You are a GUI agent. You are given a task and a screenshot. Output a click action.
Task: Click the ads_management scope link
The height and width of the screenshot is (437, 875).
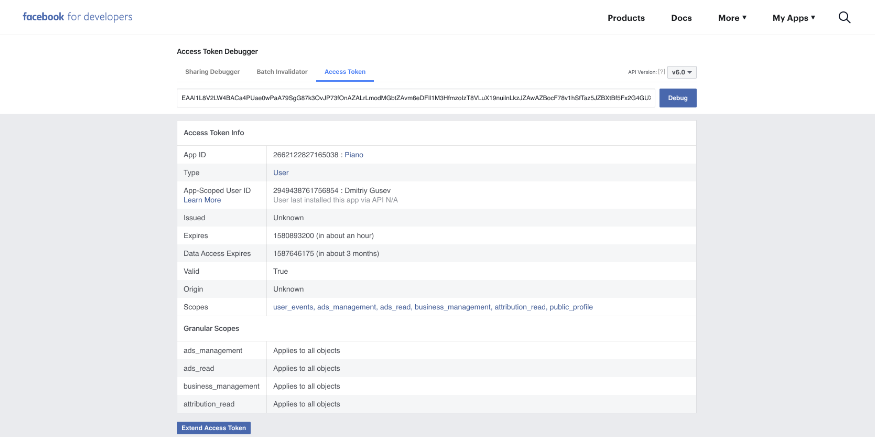pyautogui.click(x=347, y=307)
